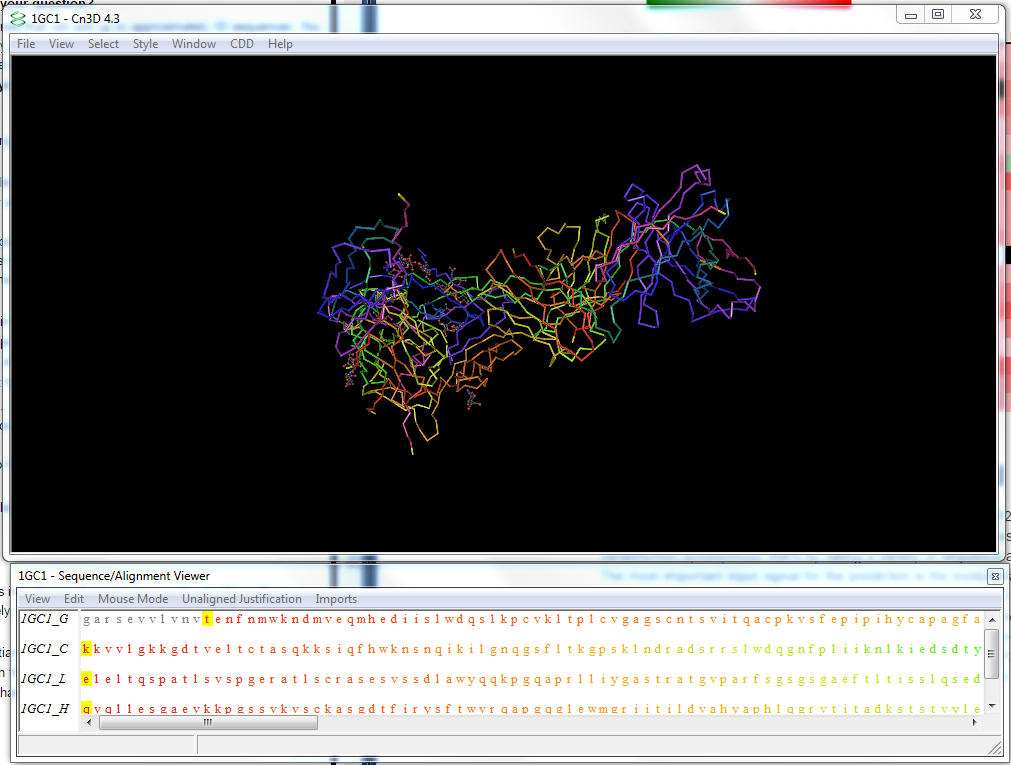Expand the Unaligned Justification menu
This screenshot has width=1011, height=765.
click(241, 599)
